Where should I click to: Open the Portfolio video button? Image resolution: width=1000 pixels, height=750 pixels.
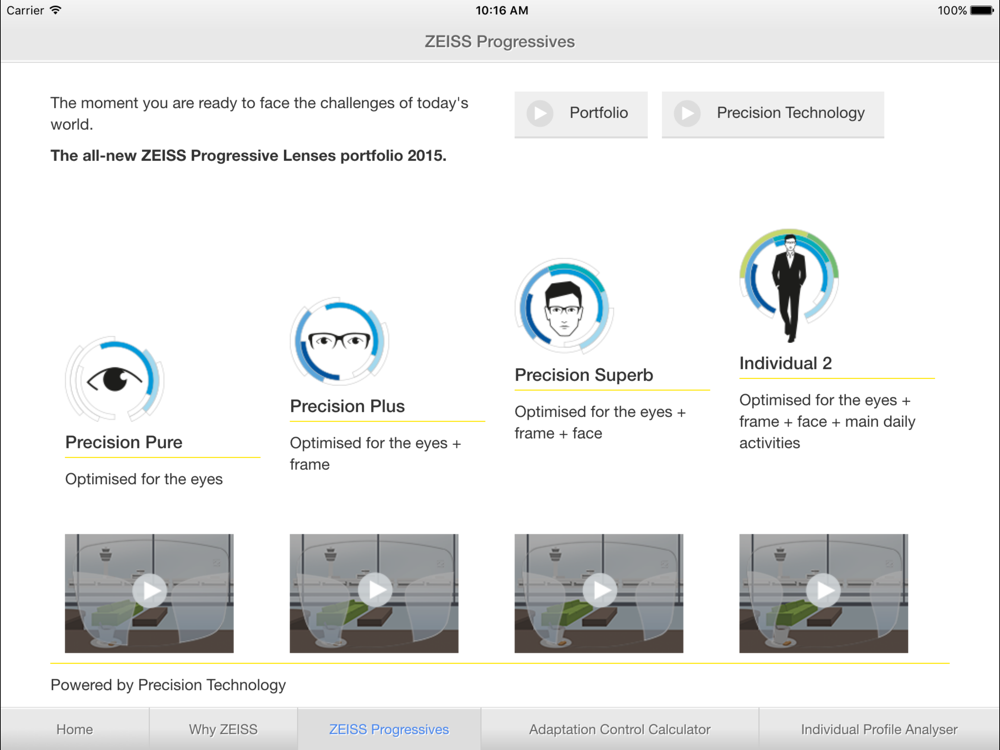coord(581,114)
